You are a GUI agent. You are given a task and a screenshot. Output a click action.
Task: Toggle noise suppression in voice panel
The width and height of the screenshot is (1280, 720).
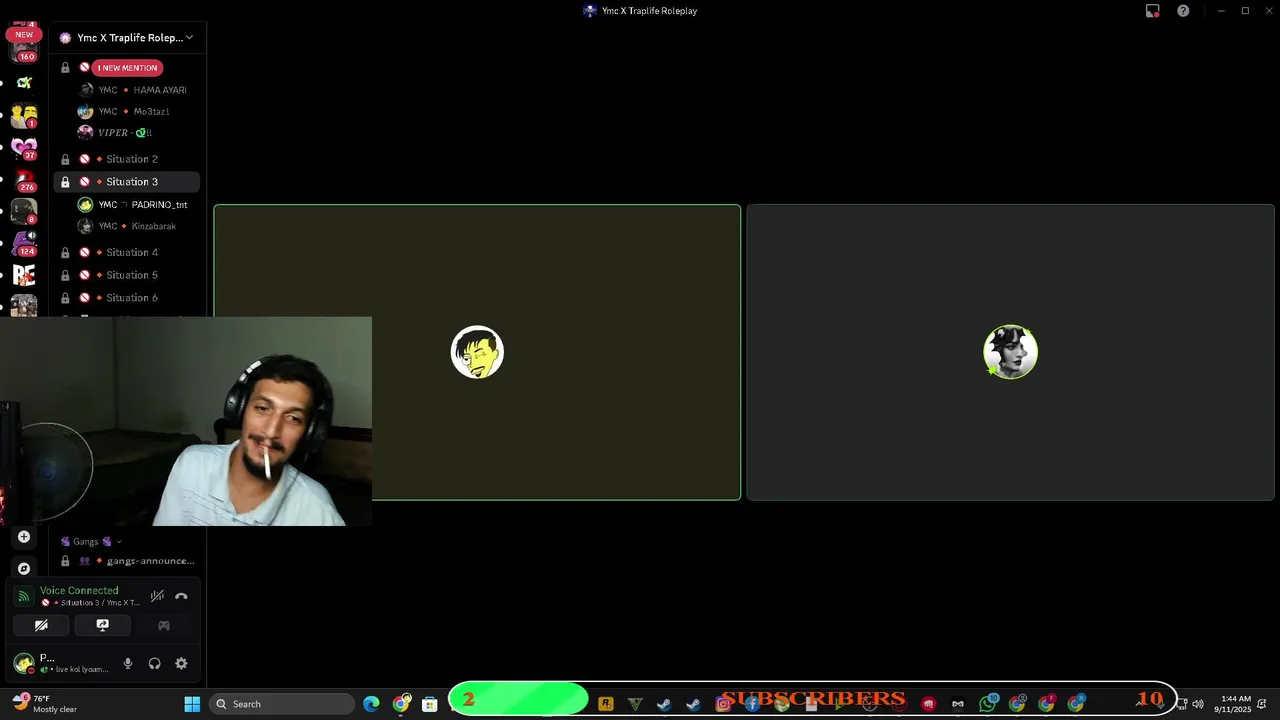click(x=157, y=596)
